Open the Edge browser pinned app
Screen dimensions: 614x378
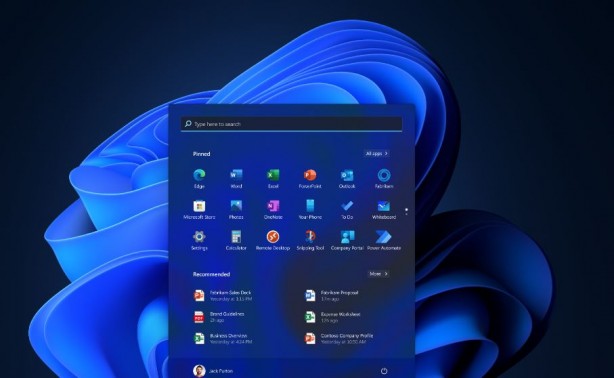(199, 179)
